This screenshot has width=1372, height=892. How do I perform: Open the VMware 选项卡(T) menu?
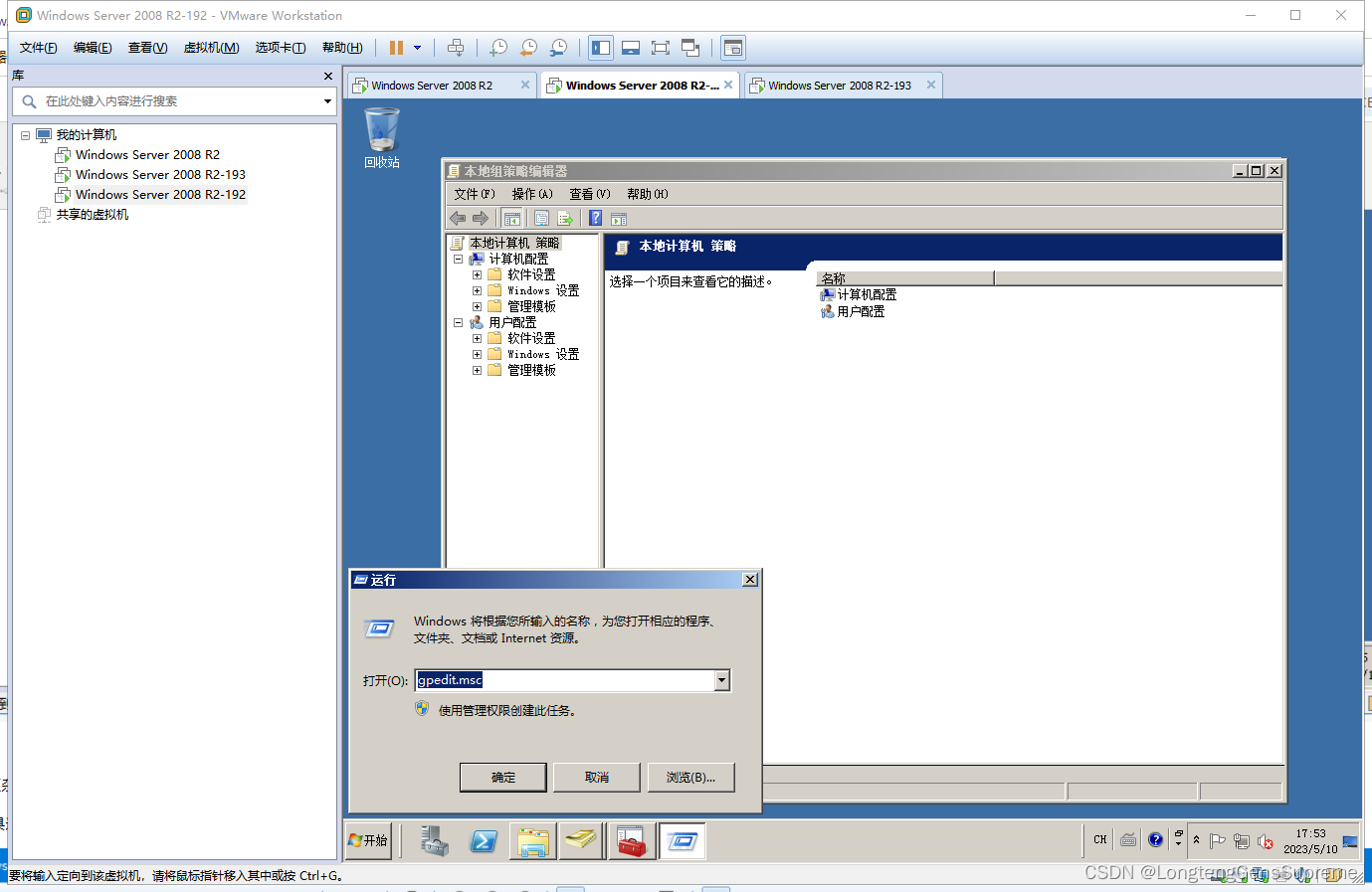(x=280, y=48)
